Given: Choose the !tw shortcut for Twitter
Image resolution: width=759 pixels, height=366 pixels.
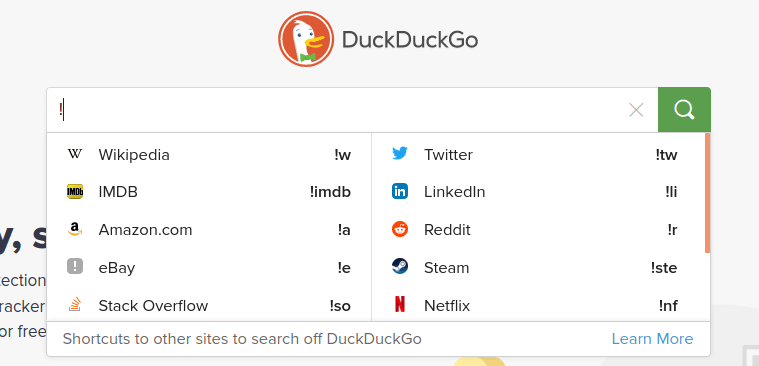Looking at the screenshot, I should coord(667,155).
